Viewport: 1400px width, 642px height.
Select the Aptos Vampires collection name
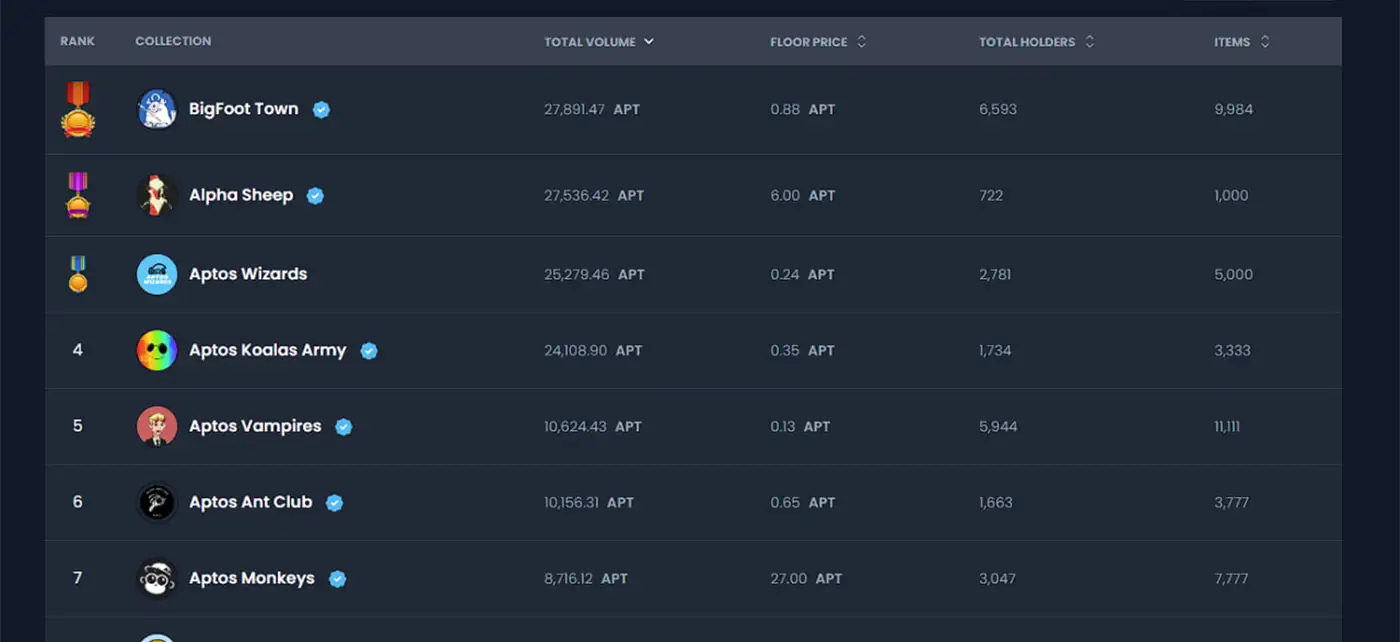click(x=255, y=426)
